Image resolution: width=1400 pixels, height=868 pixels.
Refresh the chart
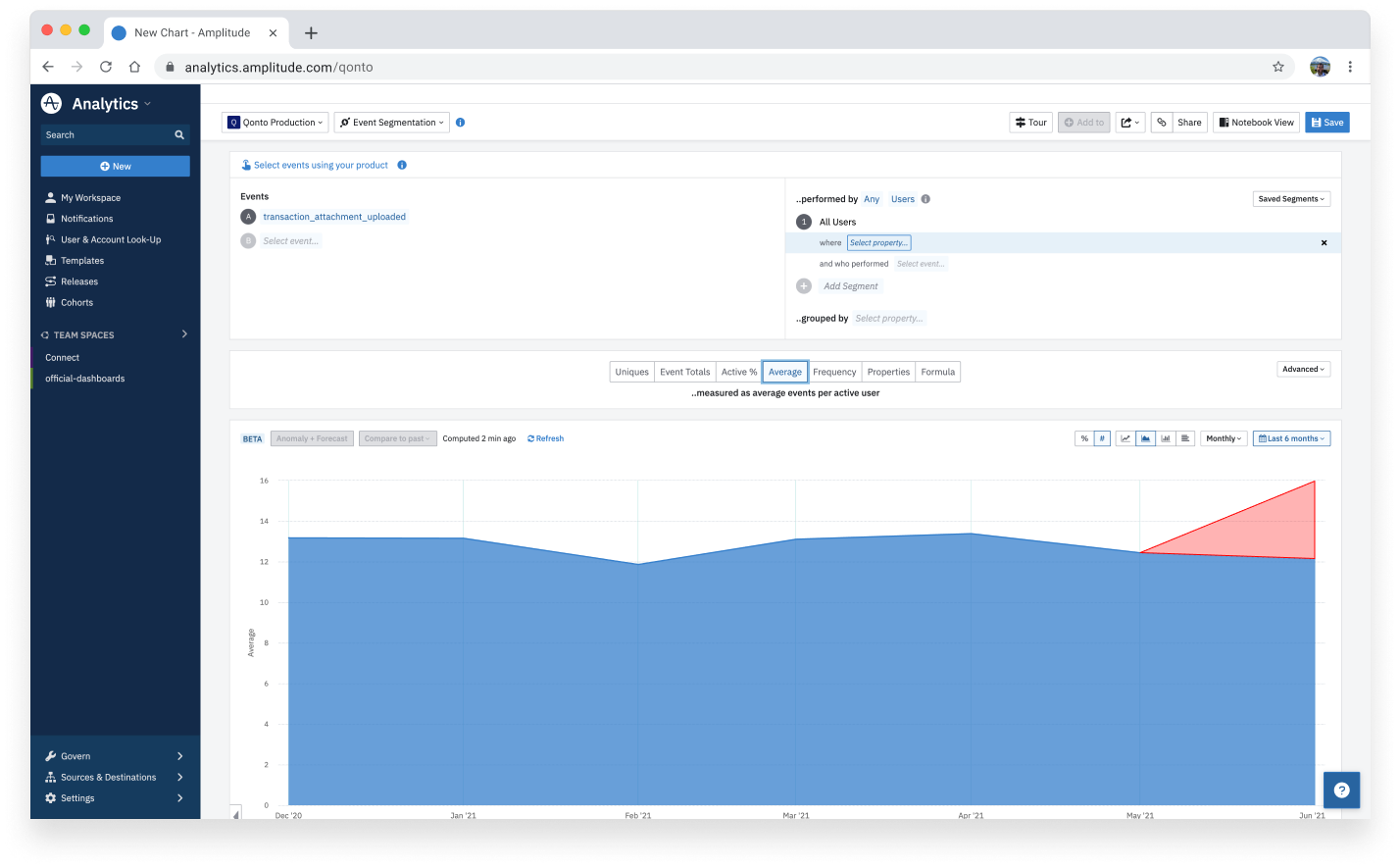[x=546, y=438]
